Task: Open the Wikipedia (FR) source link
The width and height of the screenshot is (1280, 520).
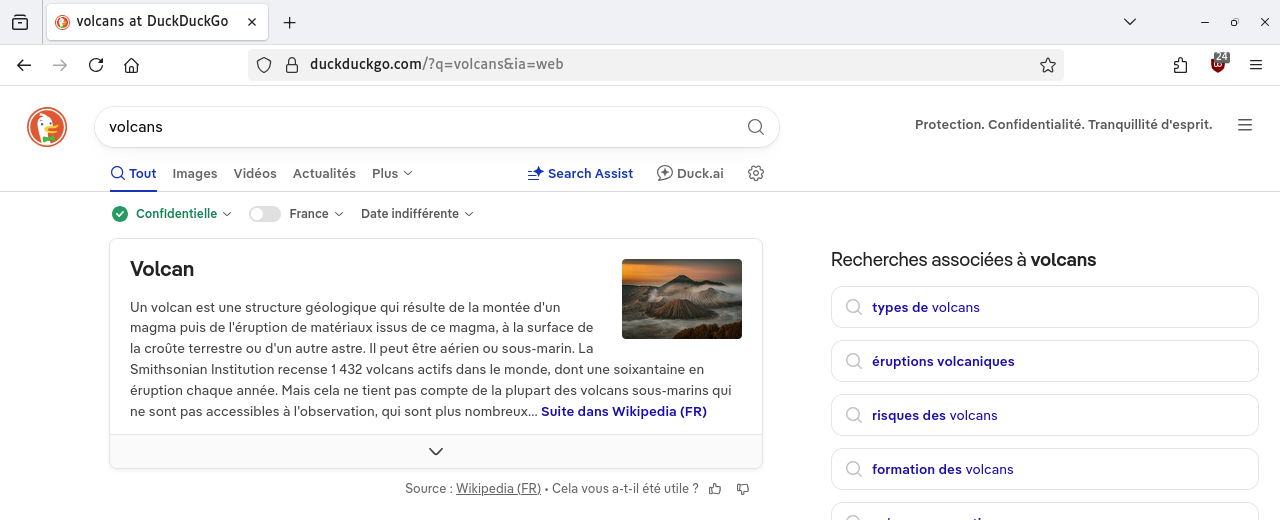Action: (498, 489)
